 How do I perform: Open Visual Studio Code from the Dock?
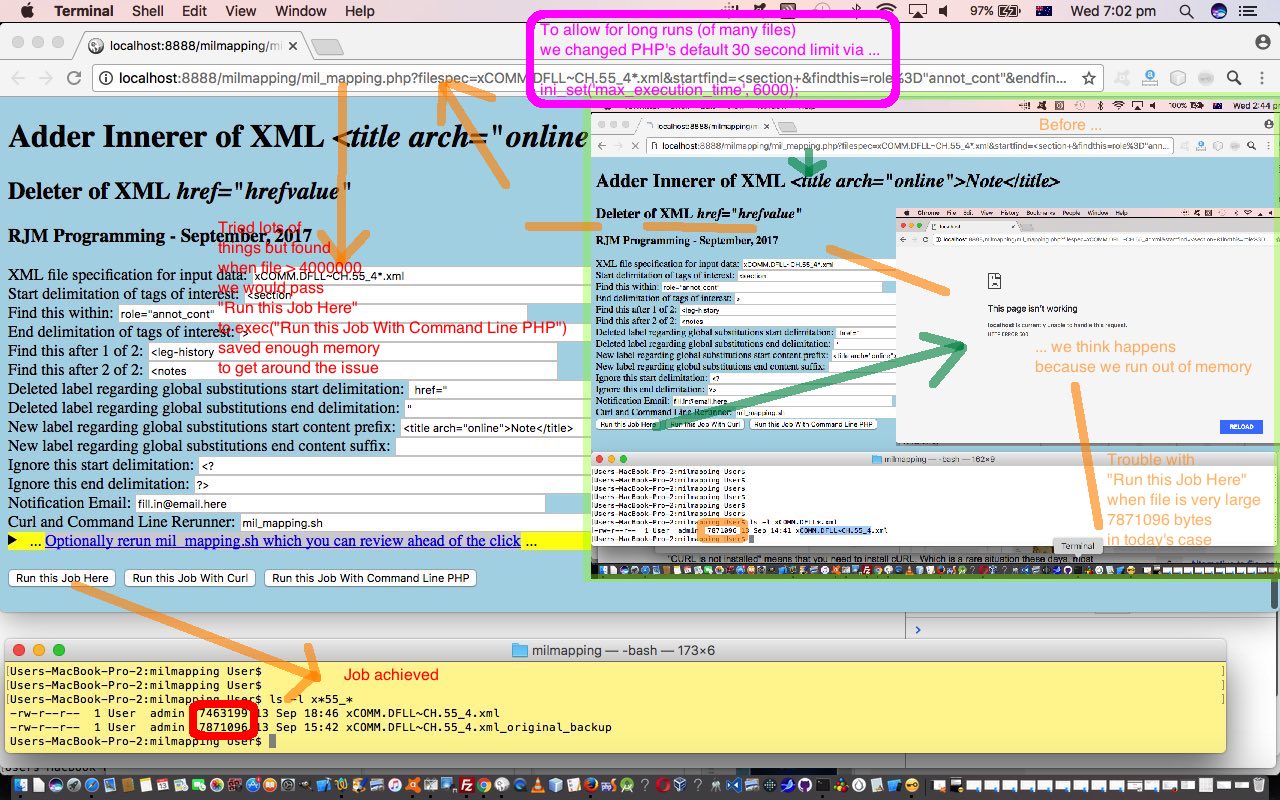tap(735, 786)
